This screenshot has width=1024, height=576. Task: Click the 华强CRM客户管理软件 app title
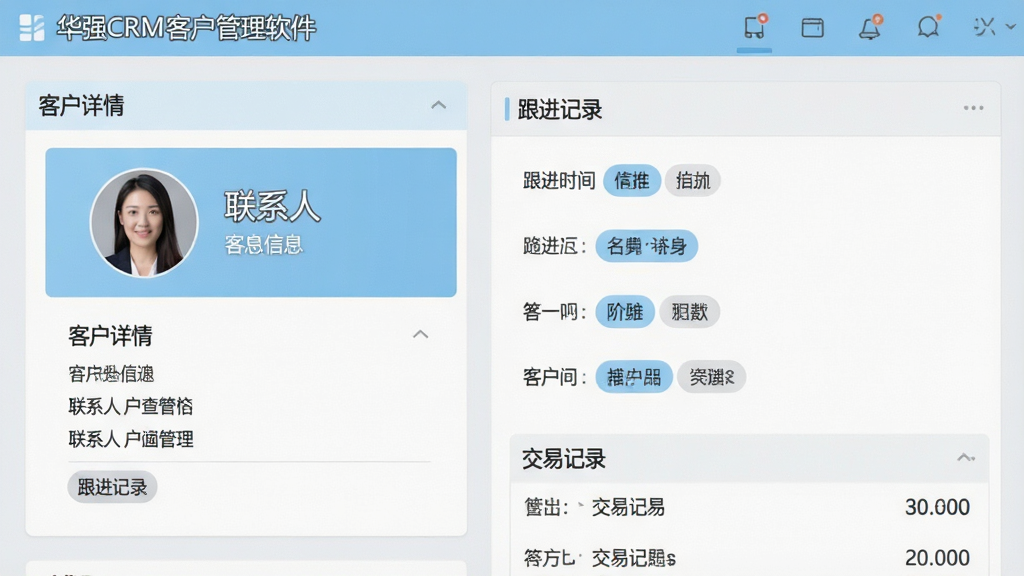[185, 28]
